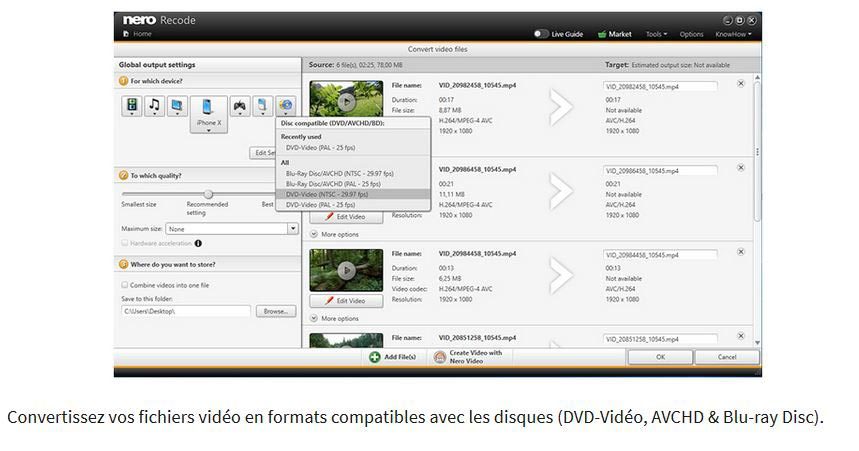Image resolution: width=859 pixels, height=451 pixels.
Task: Expand More options under VID_20986458
Action: pos(335,235)
